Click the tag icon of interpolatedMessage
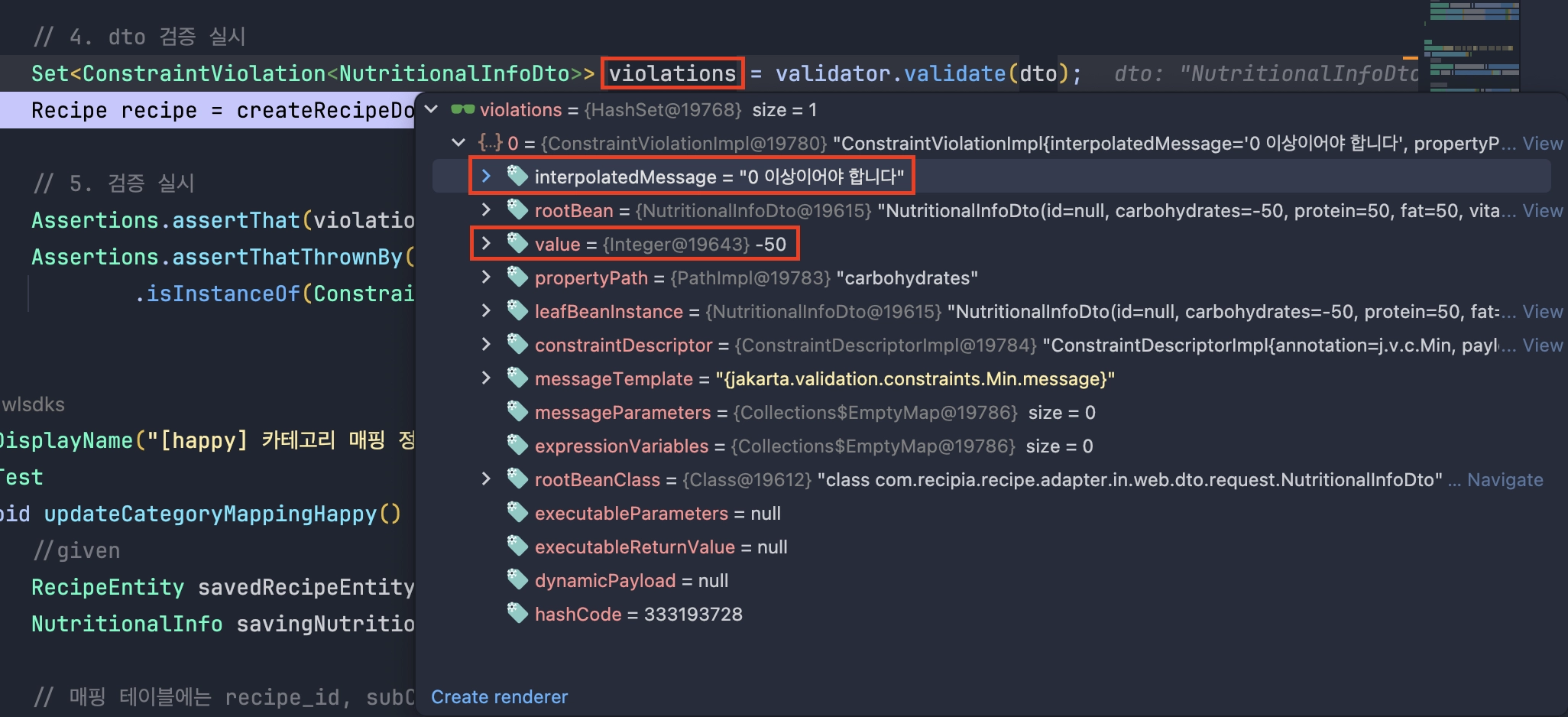The image size is (1568, 717). point(518,177)
